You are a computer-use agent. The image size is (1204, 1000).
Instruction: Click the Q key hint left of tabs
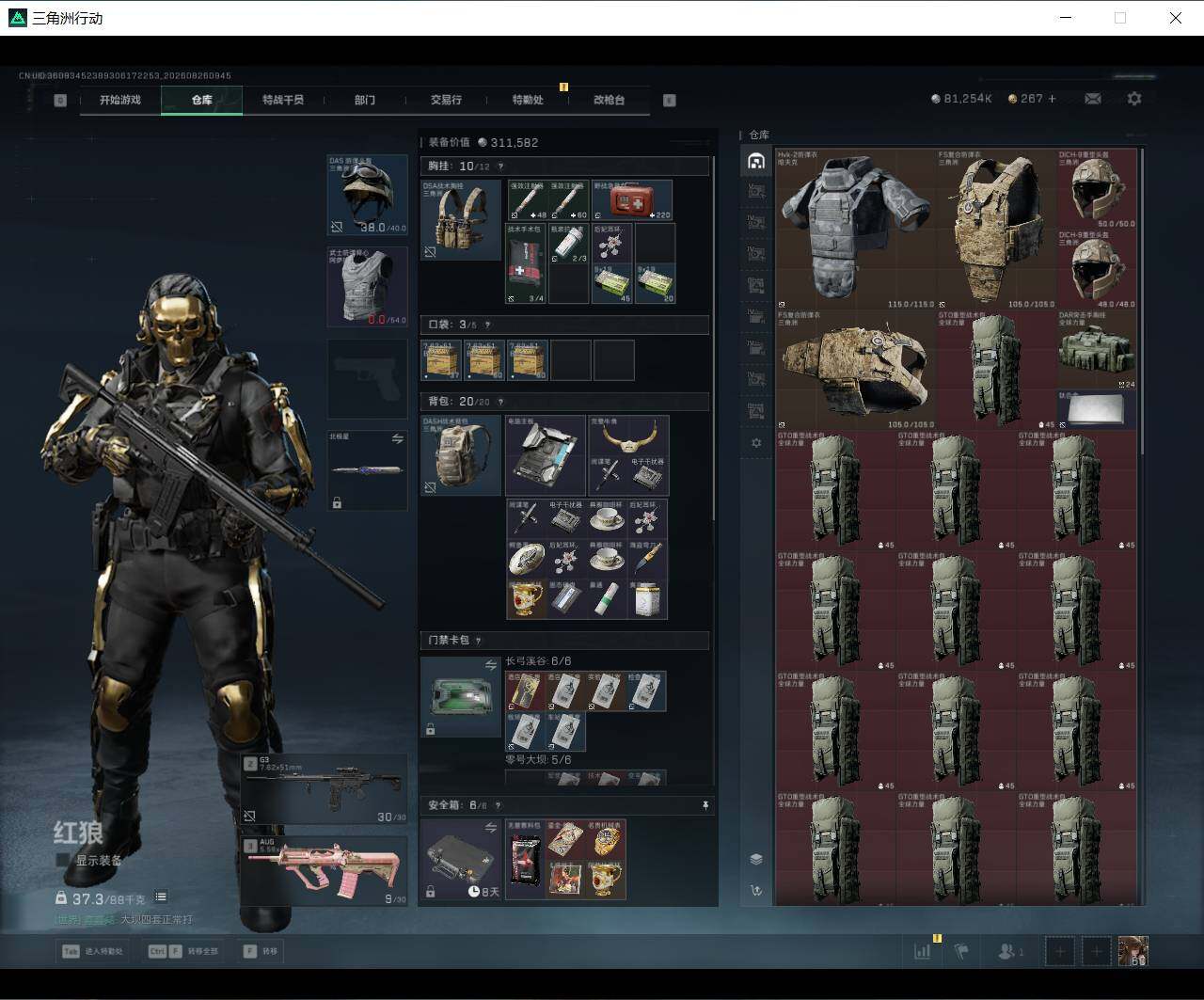coord(60,100)
